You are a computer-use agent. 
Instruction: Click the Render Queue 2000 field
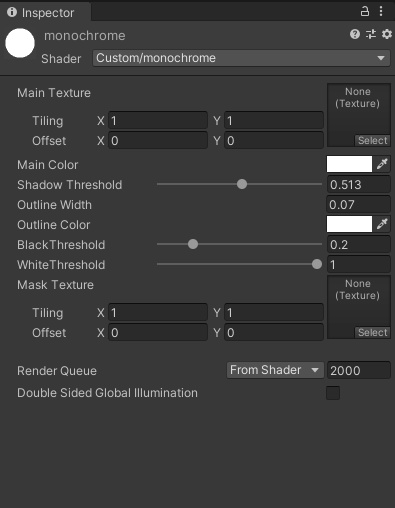[358, 370]
